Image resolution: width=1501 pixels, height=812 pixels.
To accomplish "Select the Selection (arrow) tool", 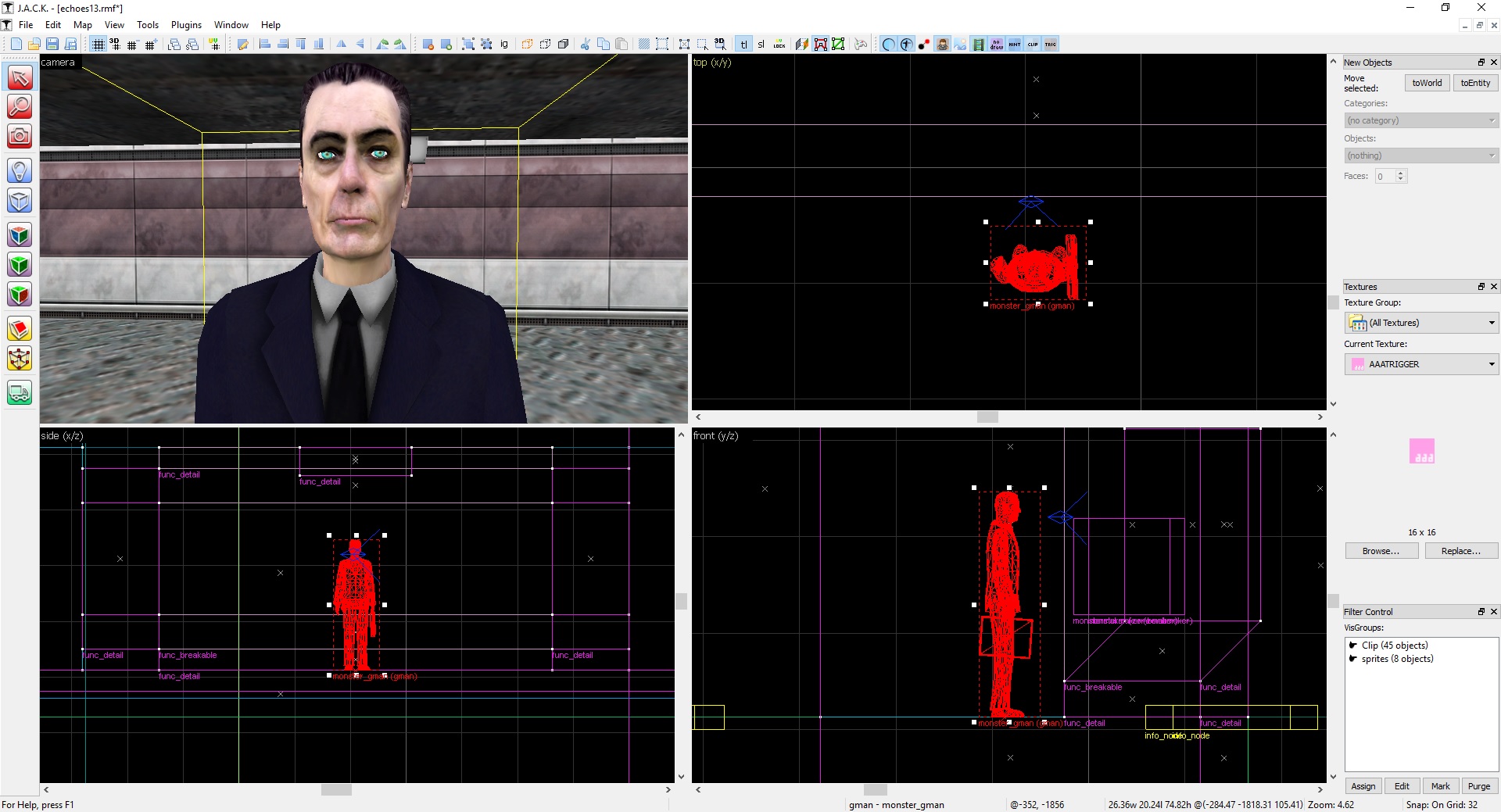I will tap(20, 77).
